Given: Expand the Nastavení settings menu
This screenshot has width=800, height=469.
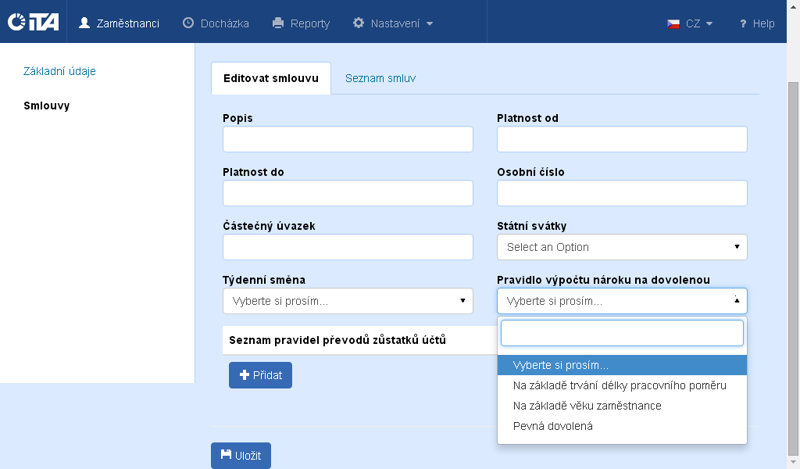Looking at the screenshot, I should click(x=393, y=23).
